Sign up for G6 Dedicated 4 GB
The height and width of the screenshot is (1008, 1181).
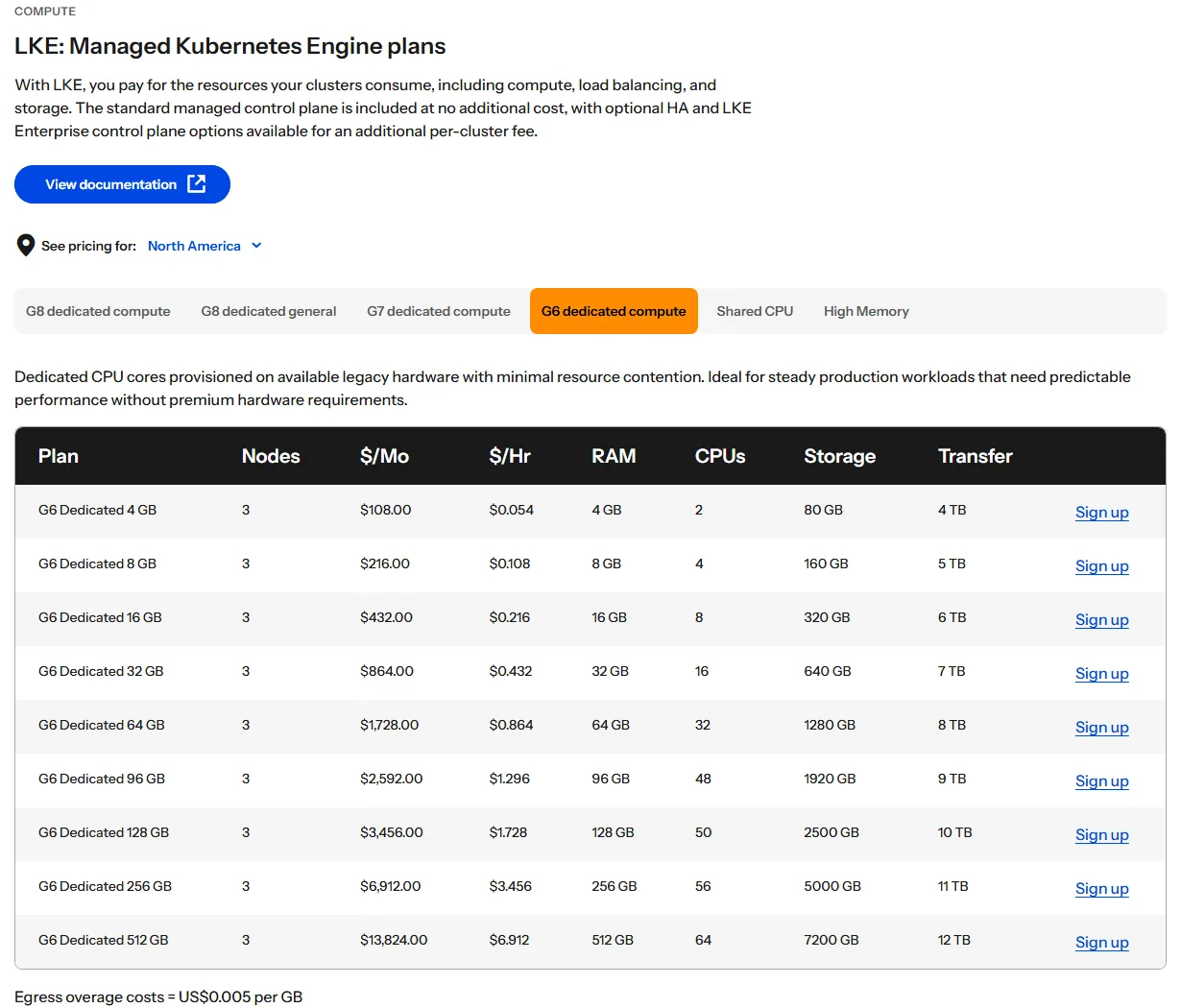(x=1101, y=513)
